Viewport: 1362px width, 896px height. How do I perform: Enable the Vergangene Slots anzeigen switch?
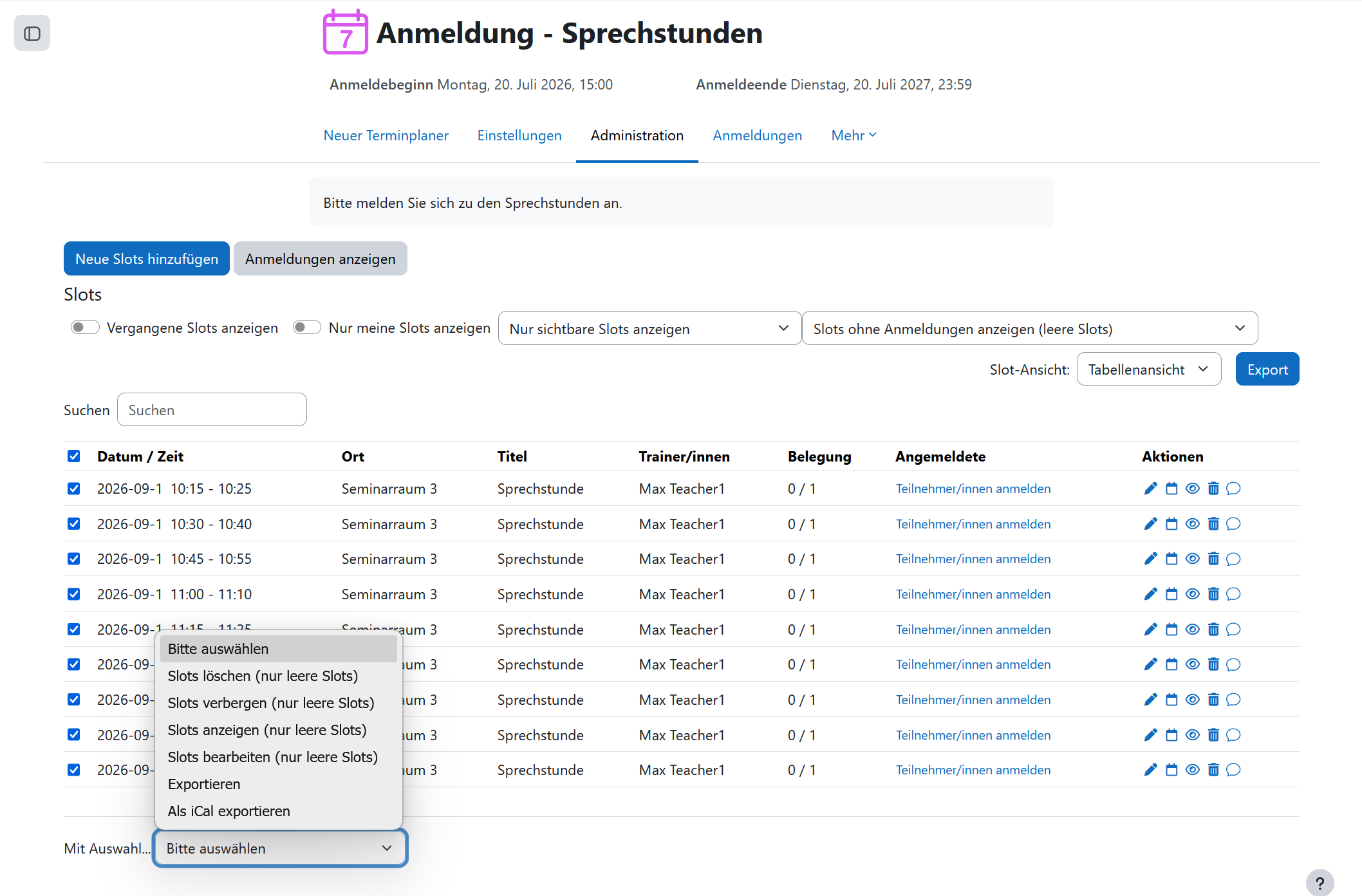[86, 328]
